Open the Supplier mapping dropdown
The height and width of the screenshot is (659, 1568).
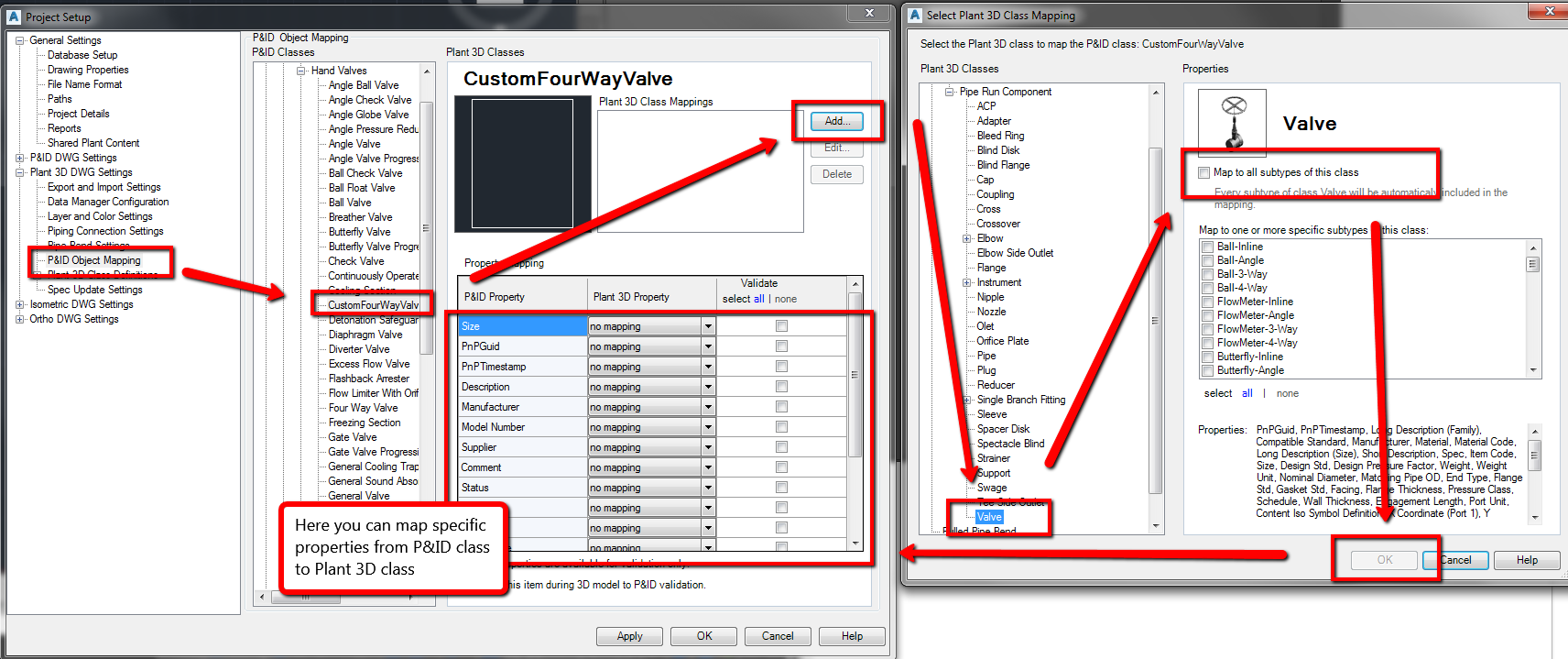708,447
